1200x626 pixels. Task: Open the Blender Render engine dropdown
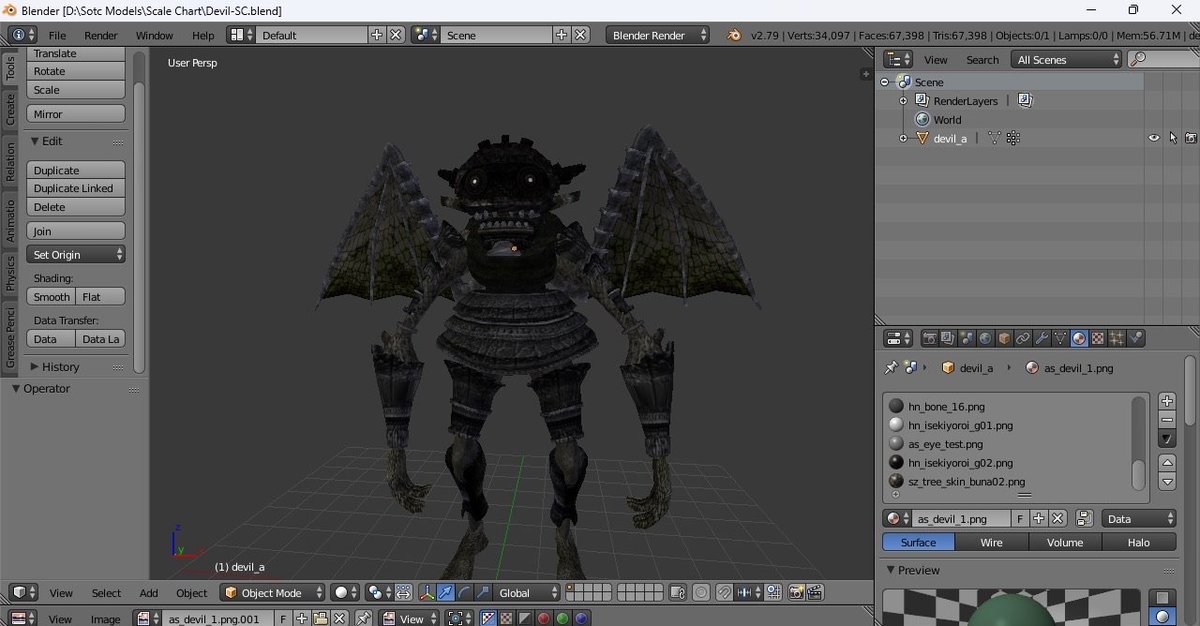(x=657, y=35)
